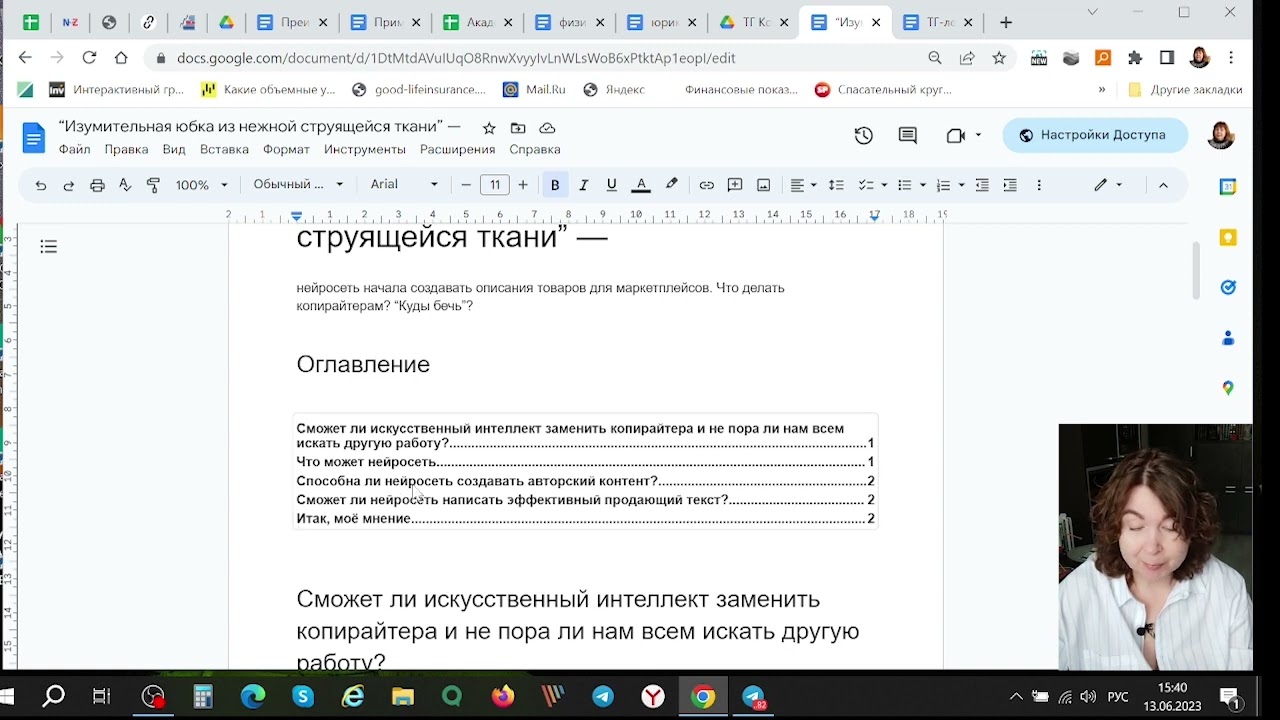Open numbered list options
Image resolution: width=1280 pixels, height=720 pixels.
point(949,185)
